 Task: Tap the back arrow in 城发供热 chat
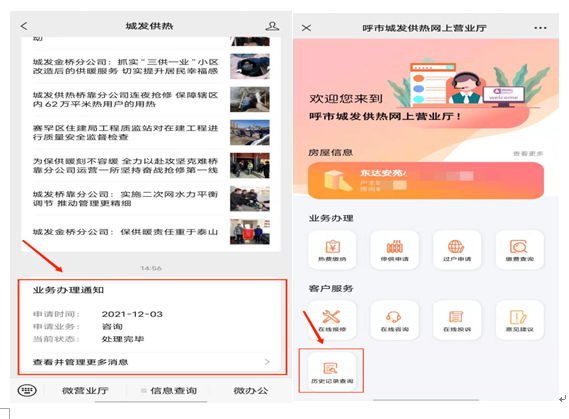tap(24, 26)
